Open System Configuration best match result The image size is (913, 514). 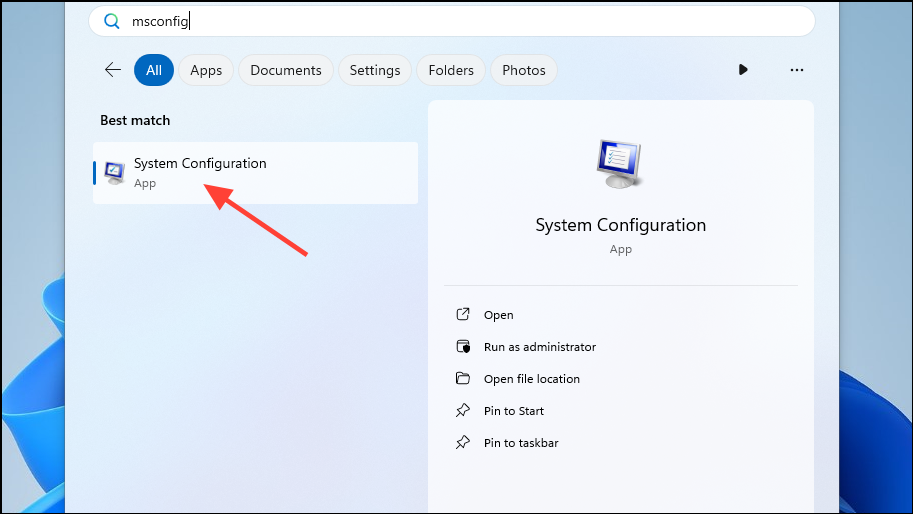coord(255,173)
